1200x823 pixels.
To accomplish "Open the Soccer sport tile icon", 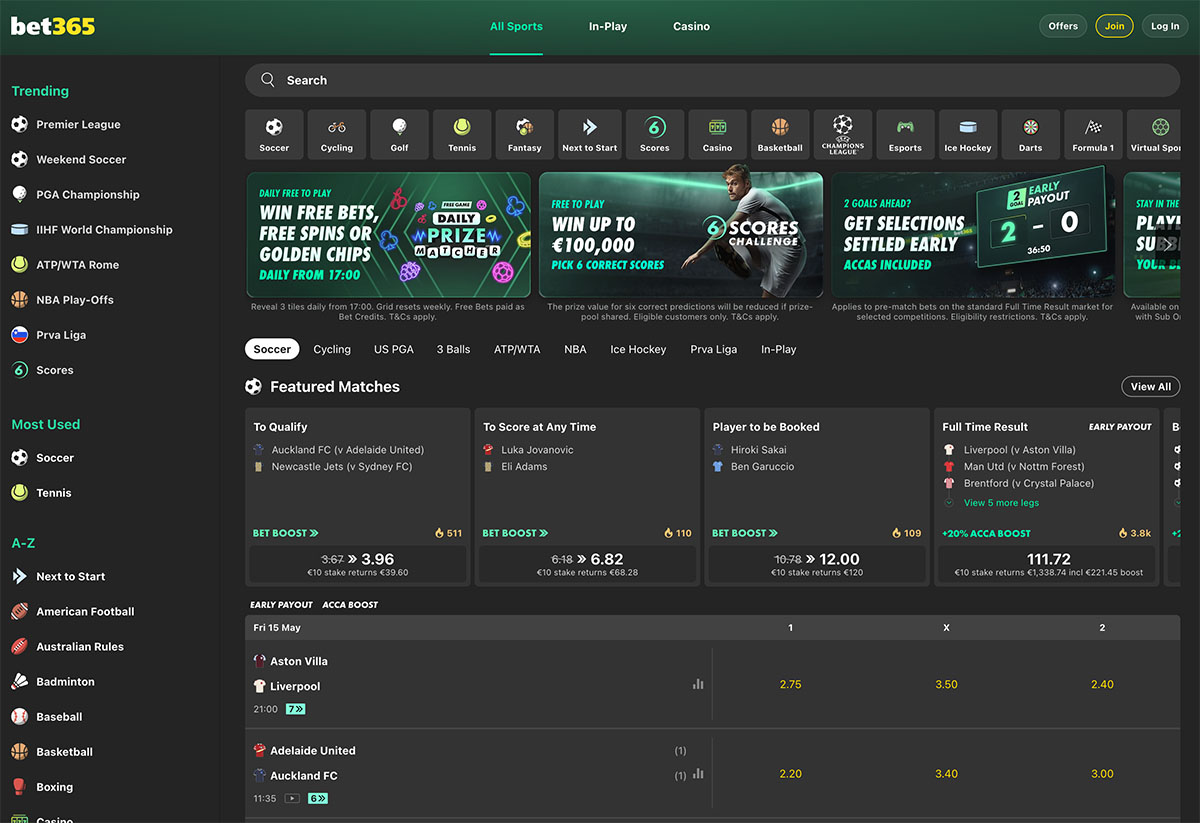I will [274, 127].
